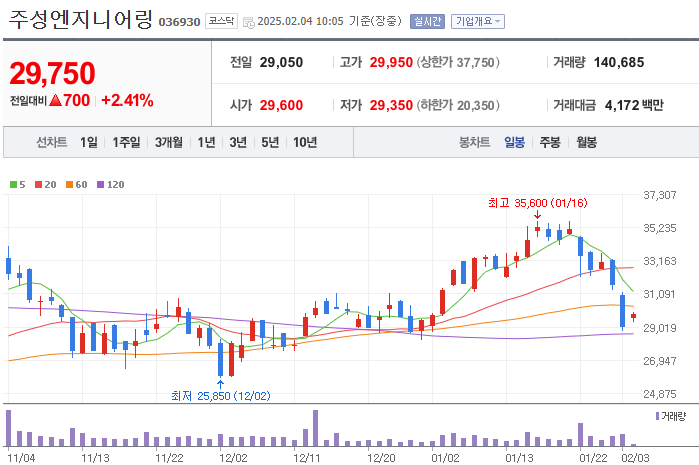Click the current price 29,750
This screenshot has width=699, height=465.
coord(52,74)
